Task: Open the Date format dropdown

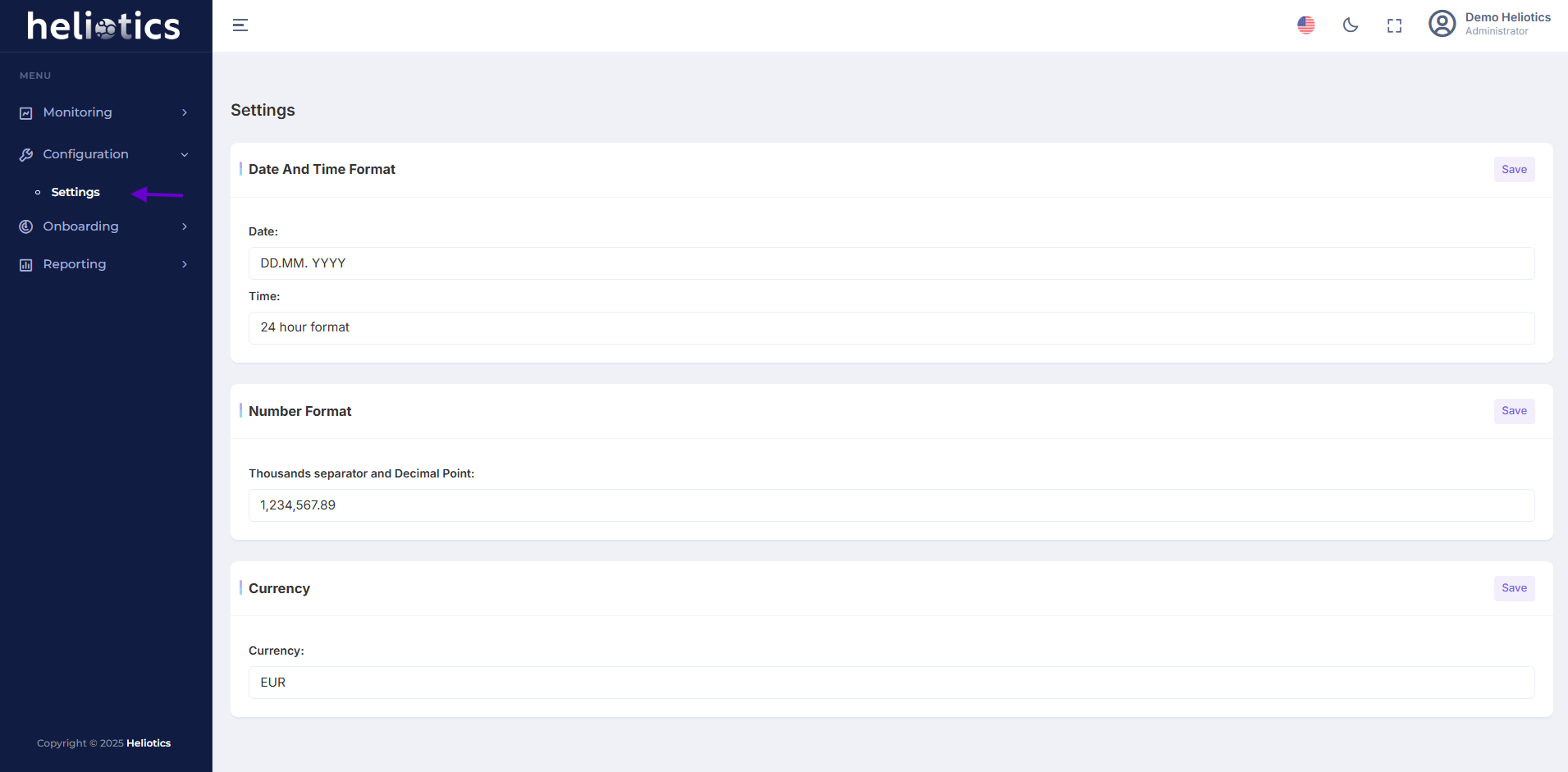Action: point(891,263)
